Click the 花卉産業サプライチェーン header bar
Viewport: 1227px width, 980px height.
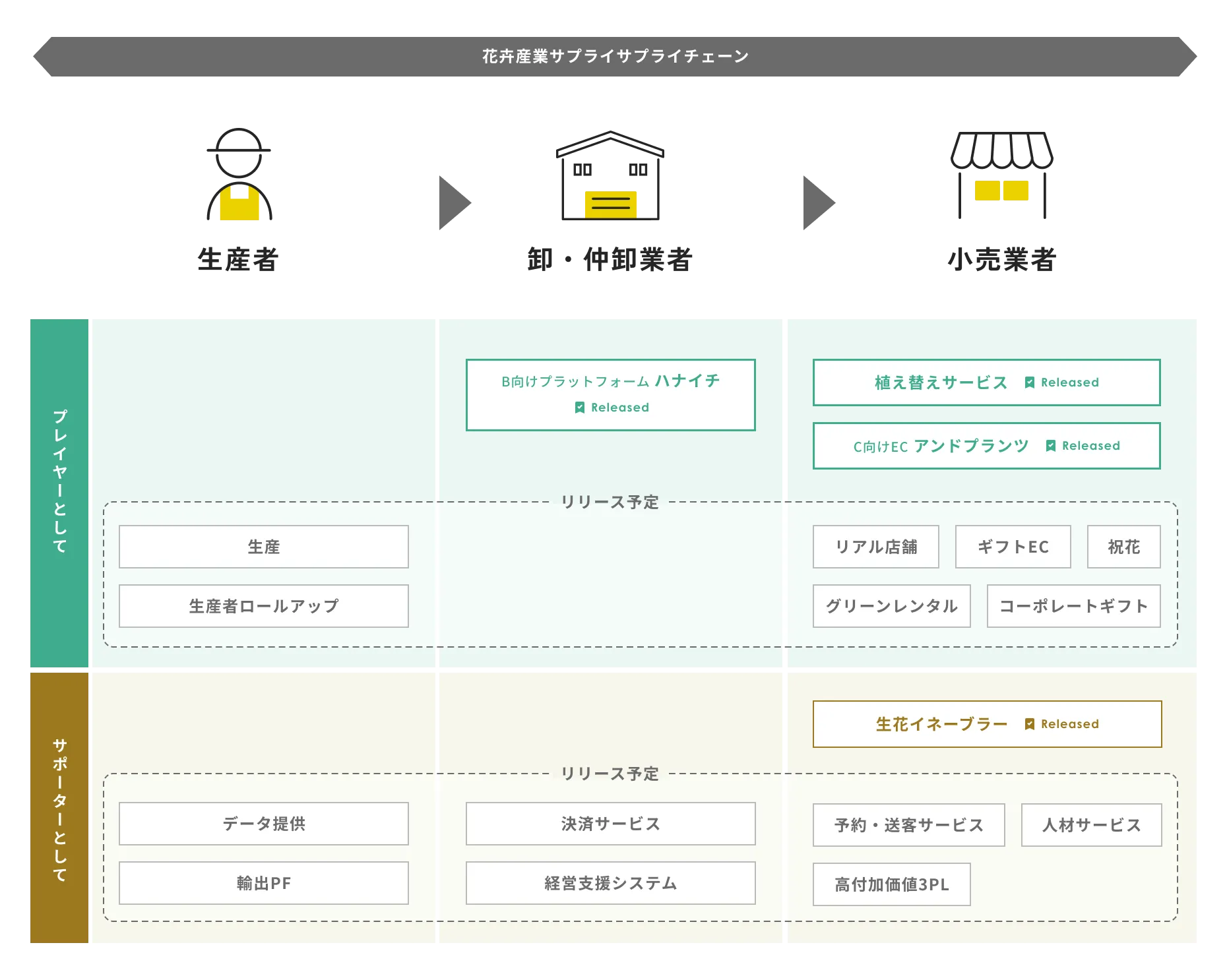pyautogui.click(x=613, y=57)
